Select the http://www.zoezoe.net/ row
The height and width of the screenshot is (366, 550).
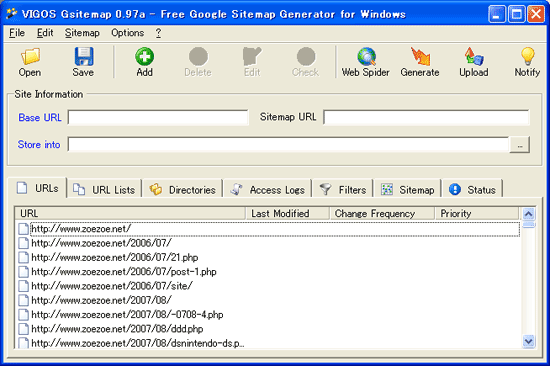(269, 229)
